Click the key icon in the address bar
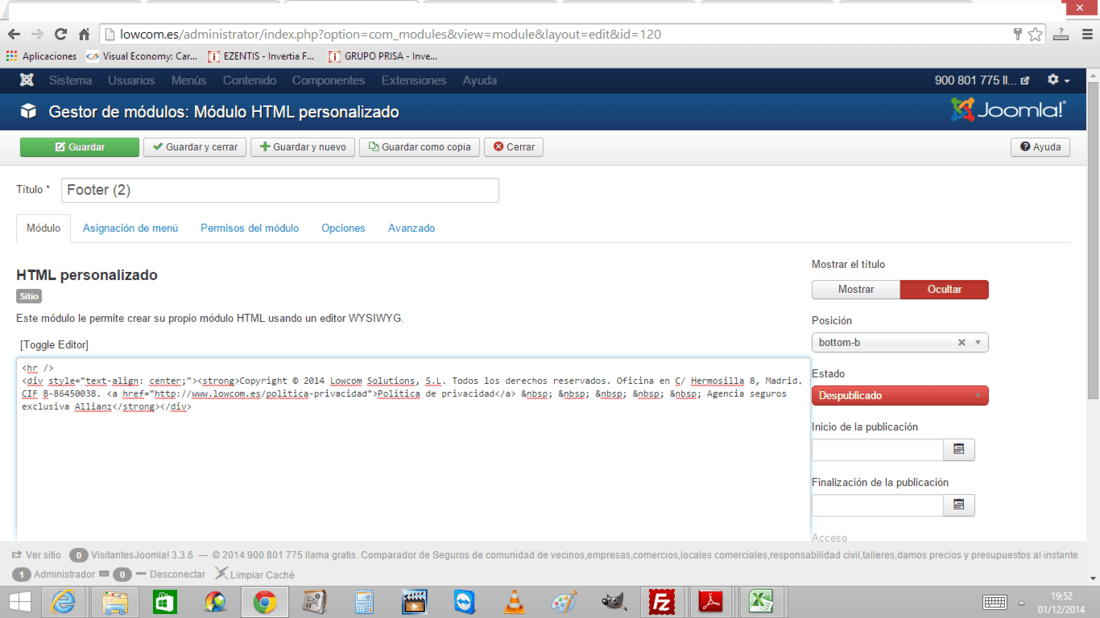Image resolution: width=1100 pixels, height=618 pixels. (1017, 34)
